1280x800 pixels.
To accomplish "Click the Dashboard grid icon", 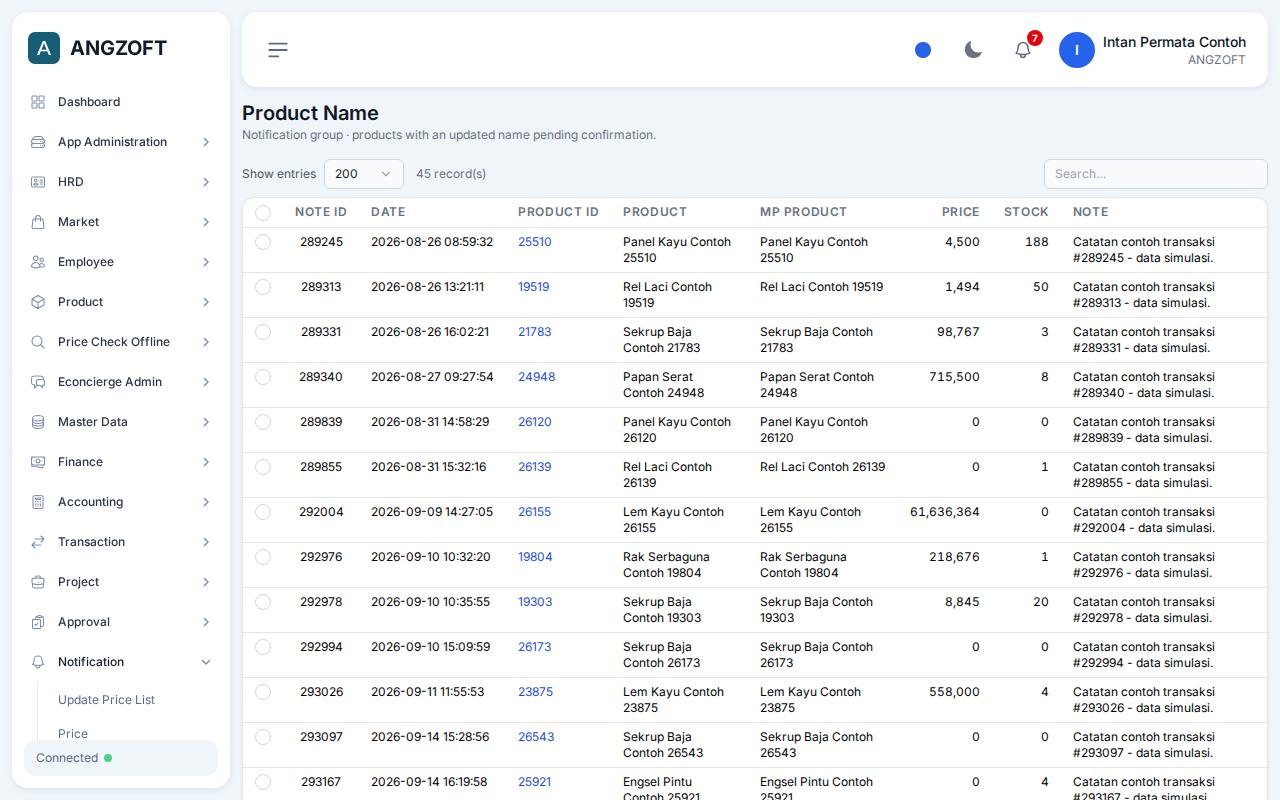I will [x=38, y=102].
